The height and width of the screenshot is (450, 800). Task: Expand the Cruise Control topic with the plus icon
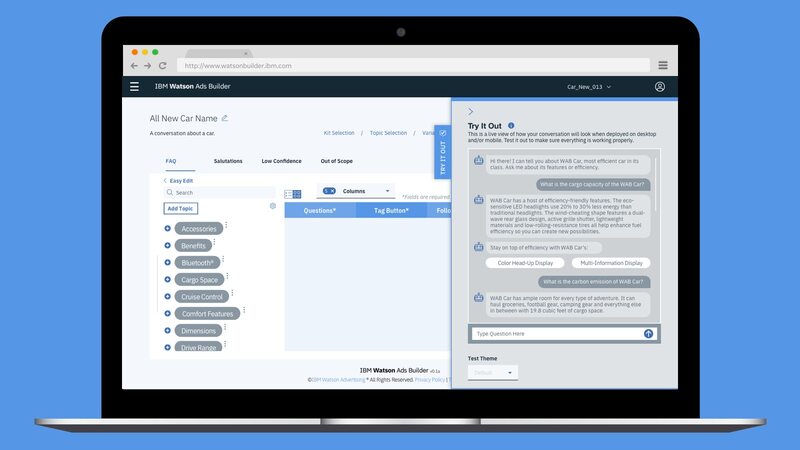(x=167, y=296)
